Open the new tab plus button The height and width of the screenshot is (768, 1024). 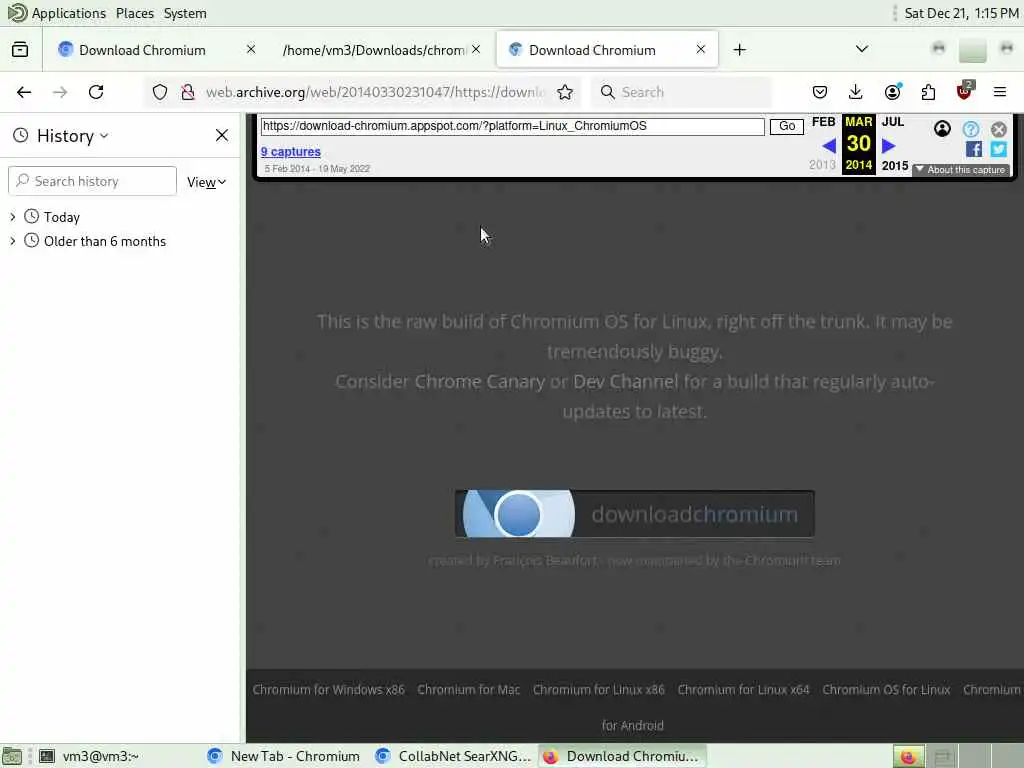pyautogui.click(x=739, y=50)
